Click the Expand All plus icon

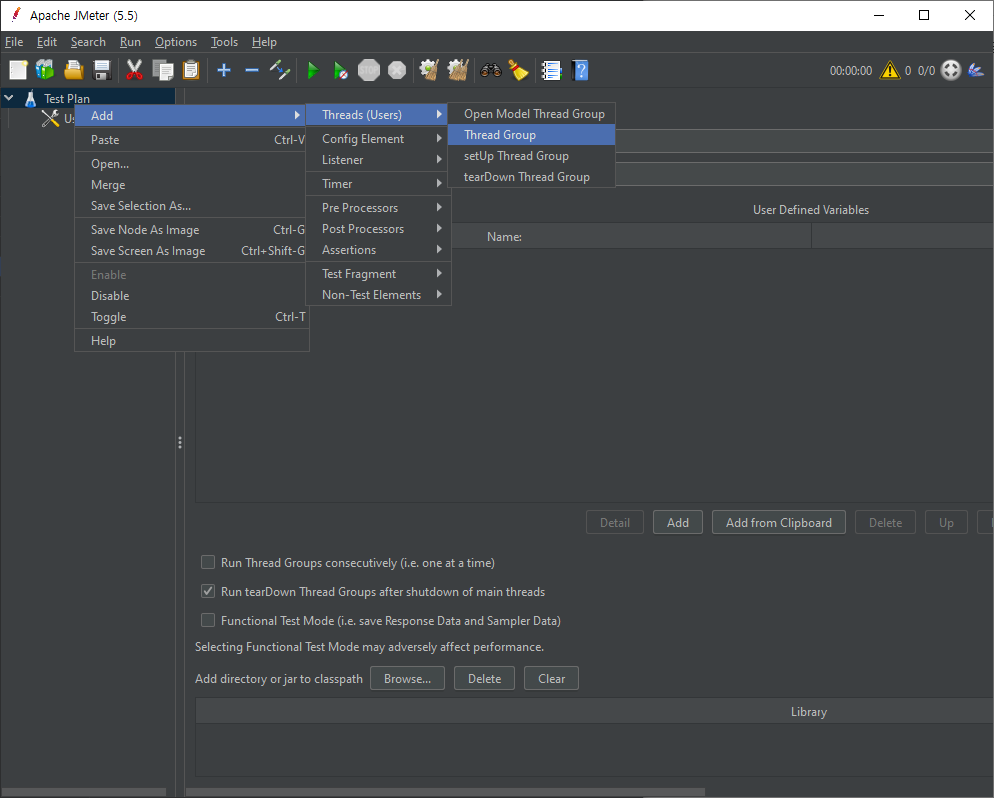point(223,70)
